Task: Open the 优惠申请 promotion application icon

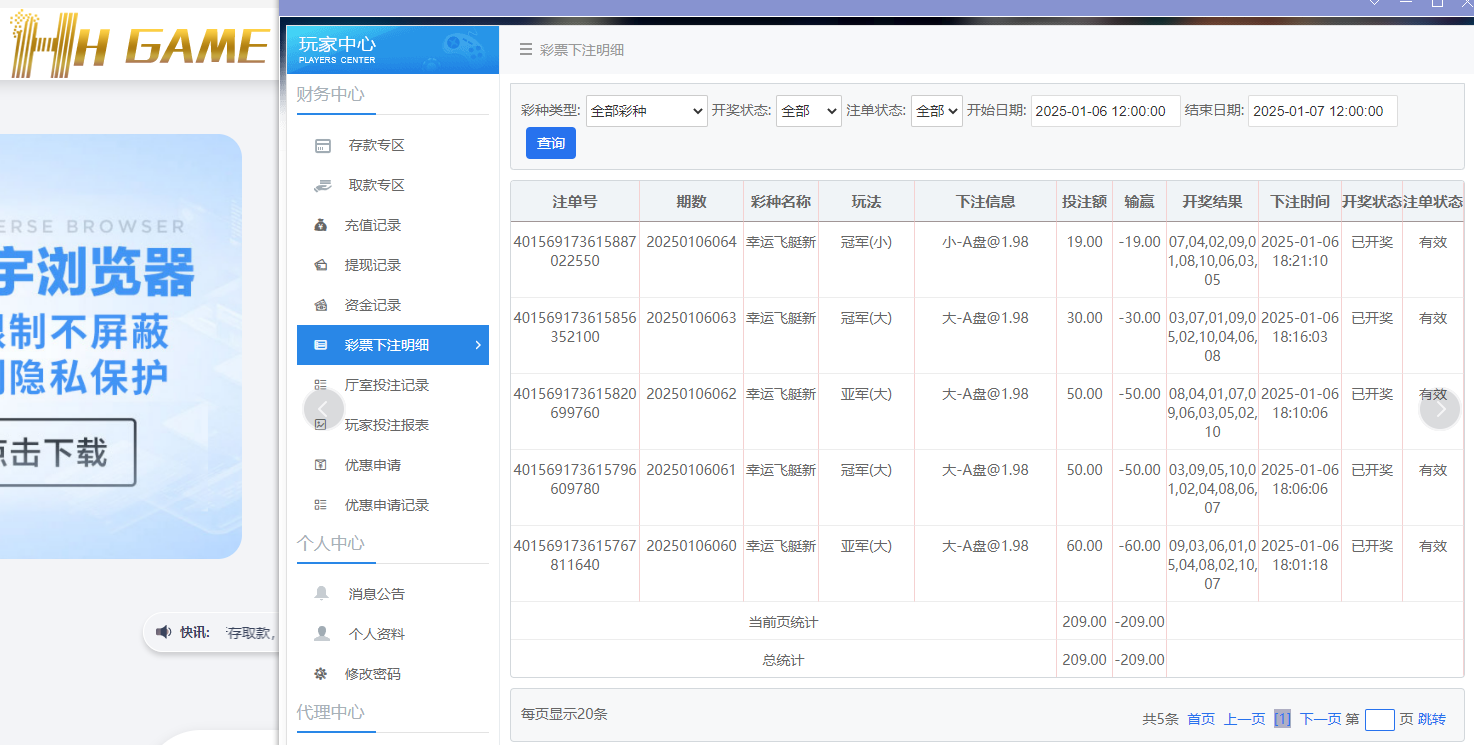Action: click(322, 464)
